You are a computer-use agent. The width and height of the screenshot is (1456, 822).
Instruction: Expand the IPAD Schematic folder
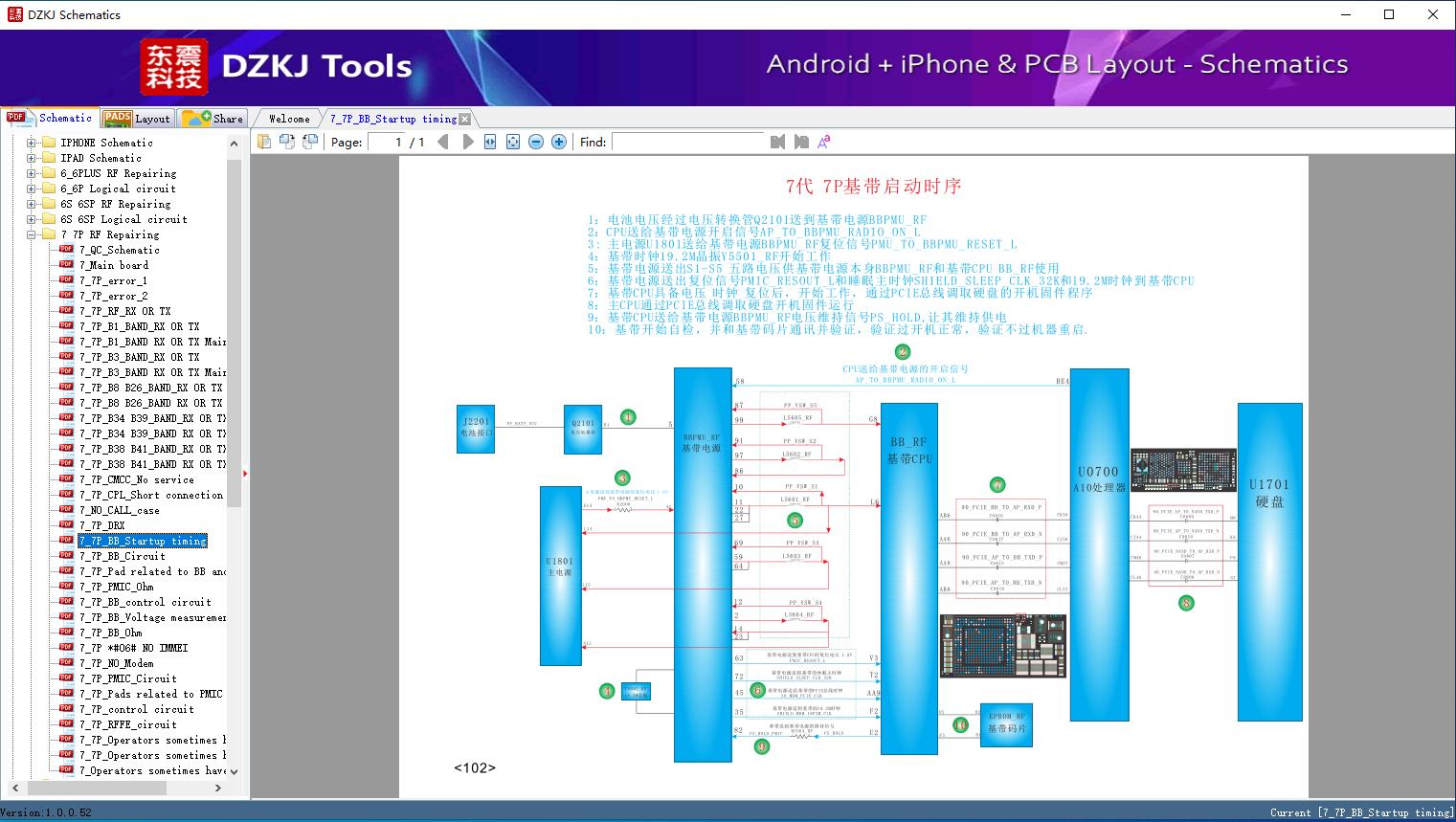pyautogui.click(x=31, y=158)
